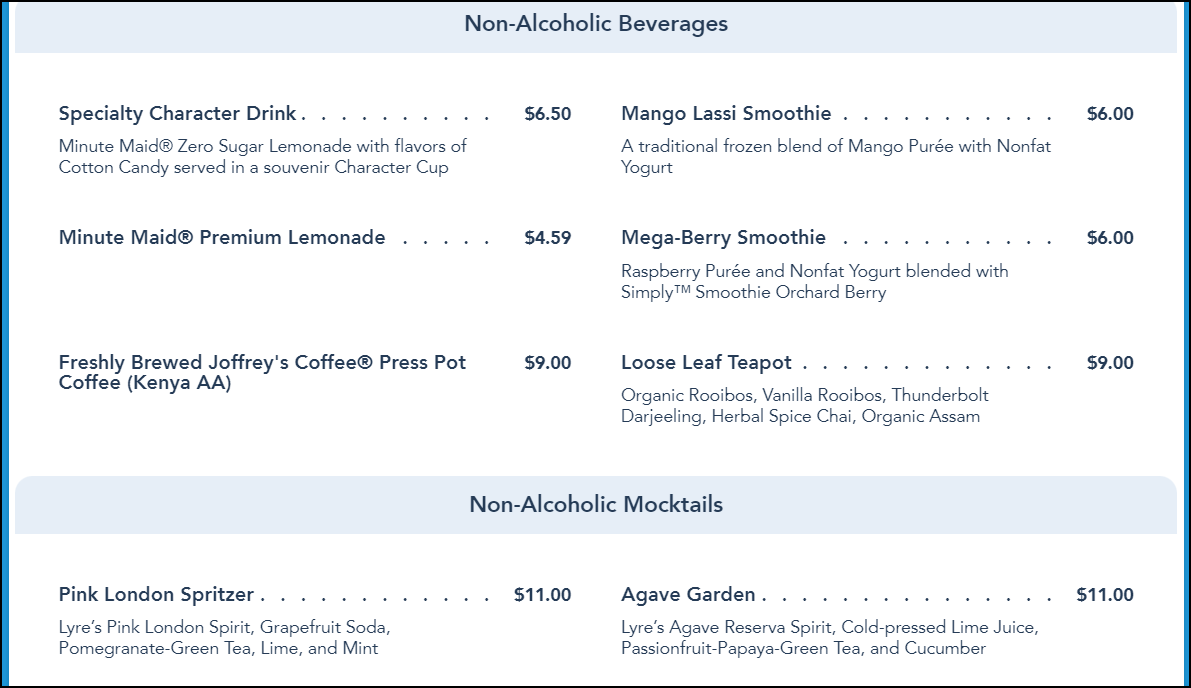The width and height of the screenshot is (1191, 688).
Task: Click the $4.59 lemonade price
Action: (x=548, y=238)
